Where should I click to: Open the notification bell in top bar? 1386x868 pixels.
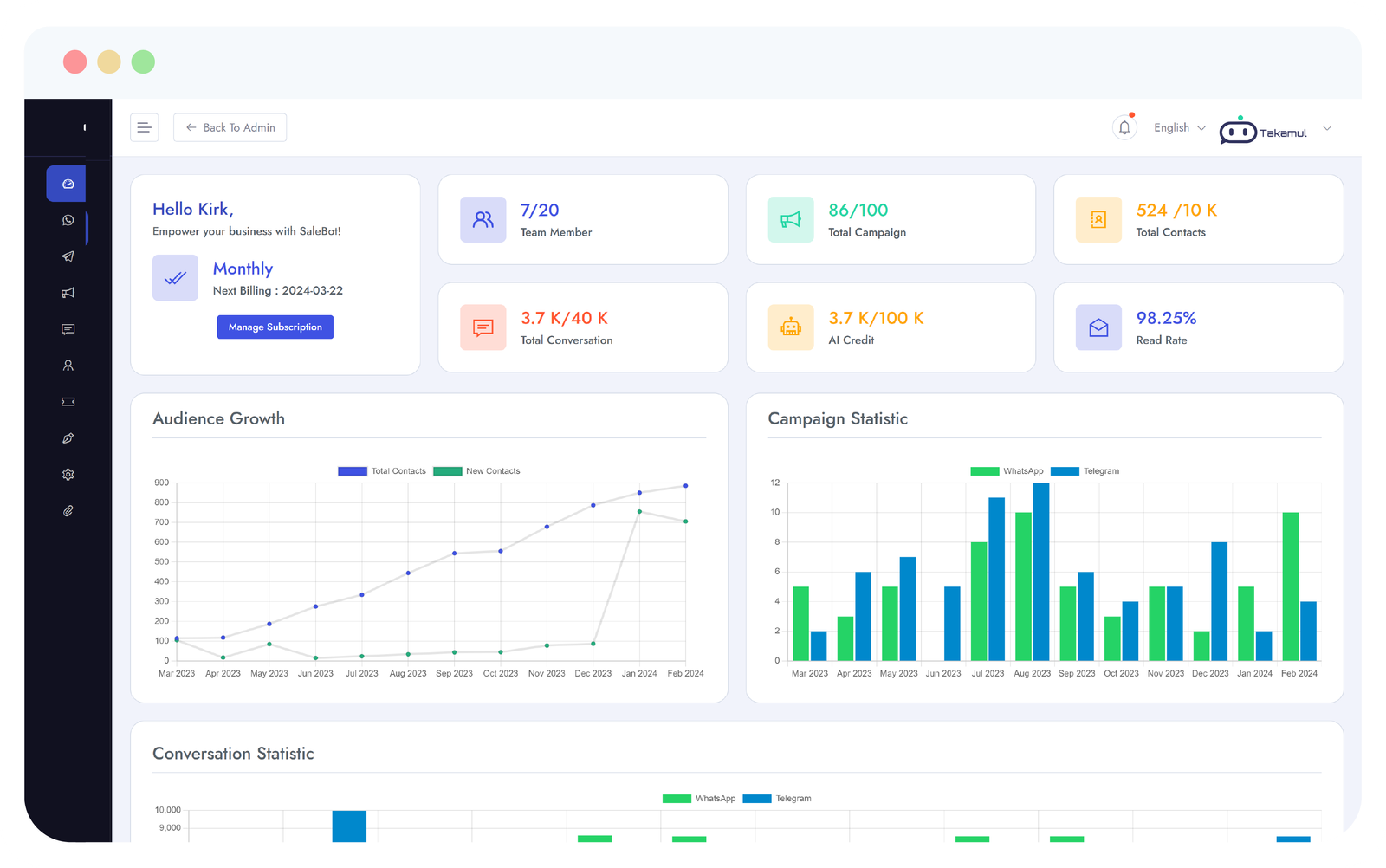[x=1124, y=128]
